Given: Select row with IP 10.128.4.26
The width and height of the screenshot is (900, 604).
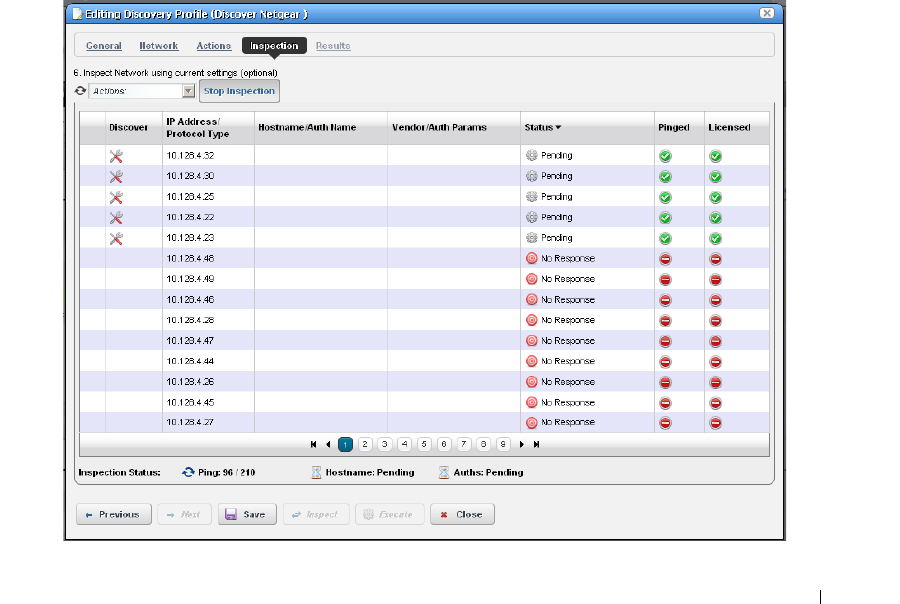Looking at the screenshot, I should point(424,382).
